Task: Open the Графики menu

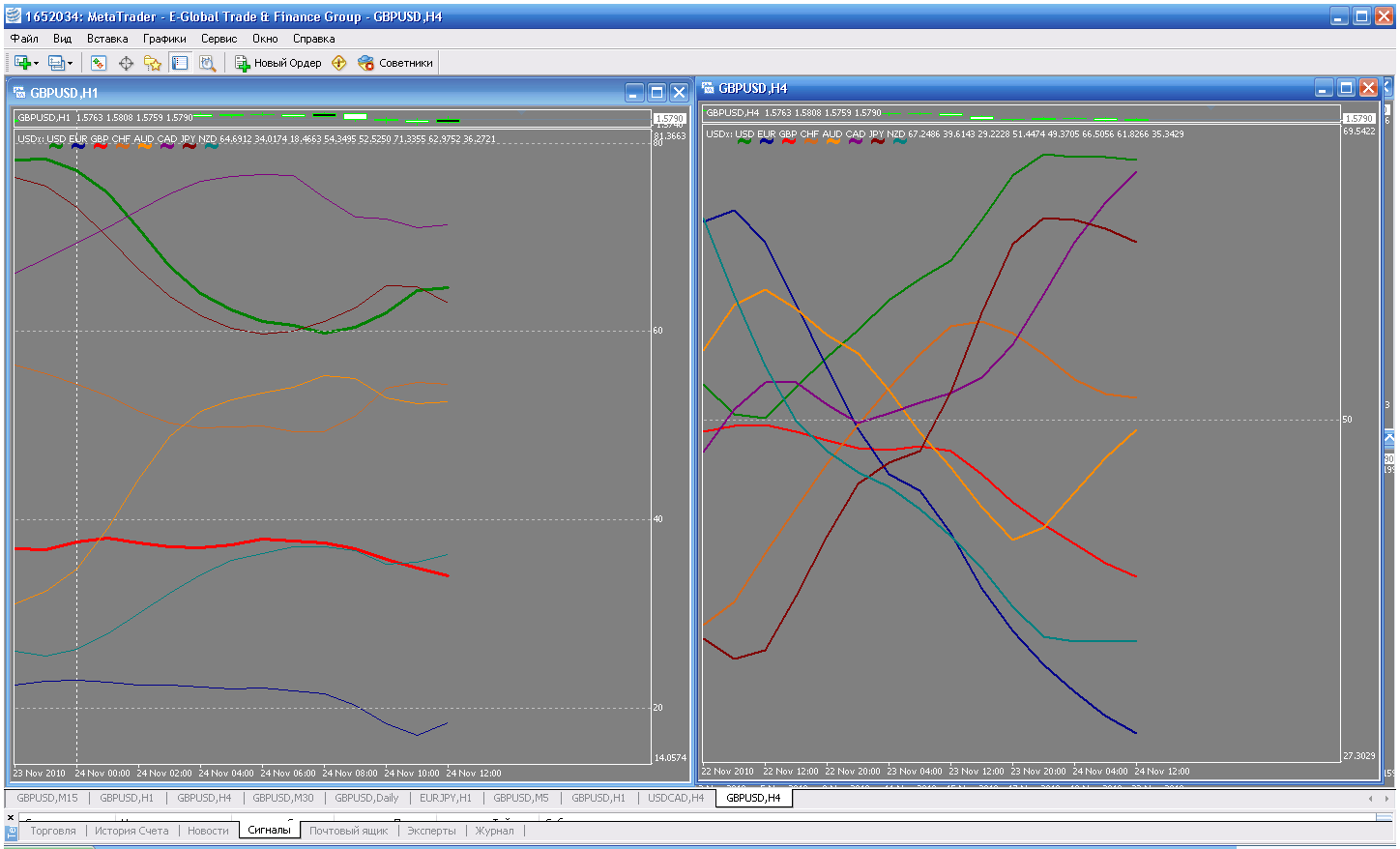Action: click(164, 39)
